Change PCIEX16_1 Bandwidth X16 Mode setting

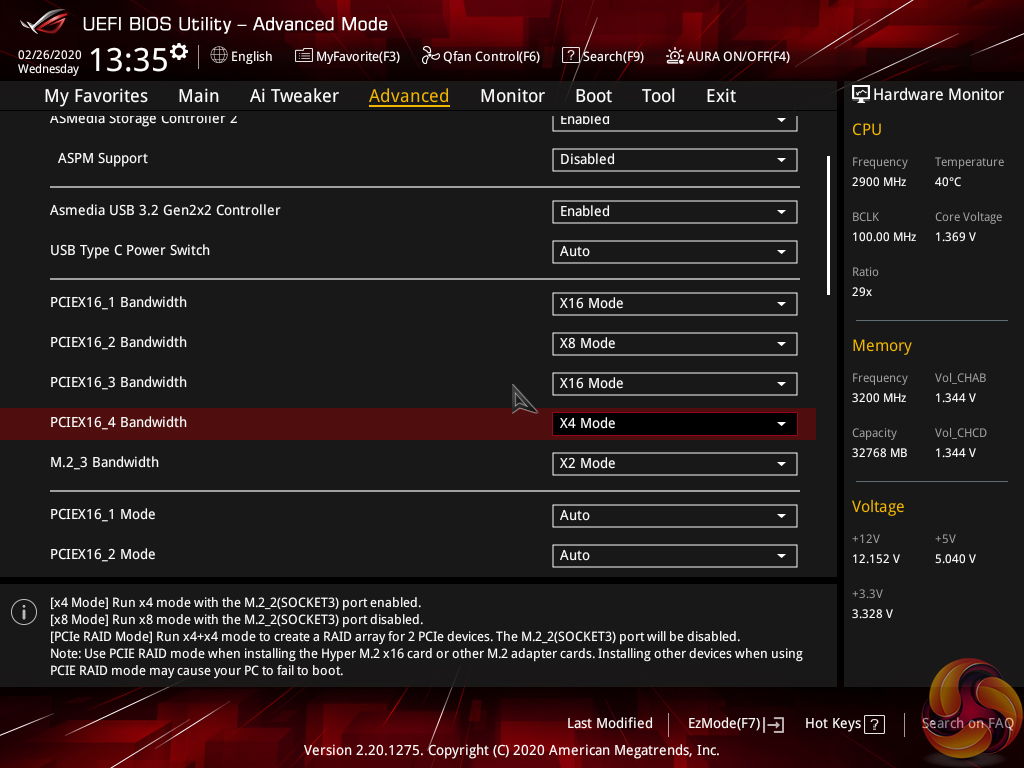(674, 303)
